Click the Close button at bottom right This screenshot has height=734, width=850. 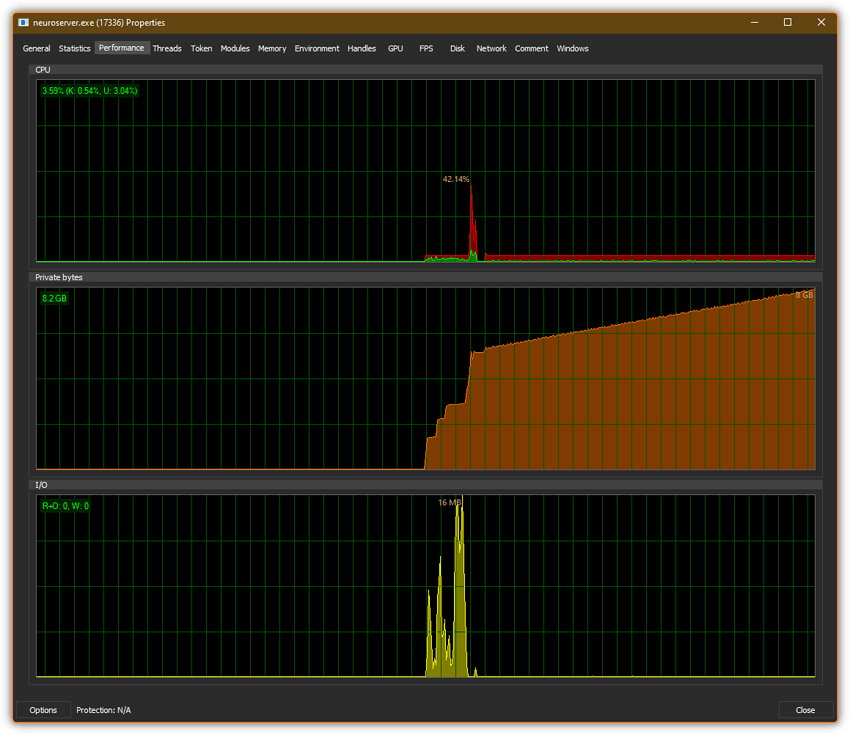(805, 710)
